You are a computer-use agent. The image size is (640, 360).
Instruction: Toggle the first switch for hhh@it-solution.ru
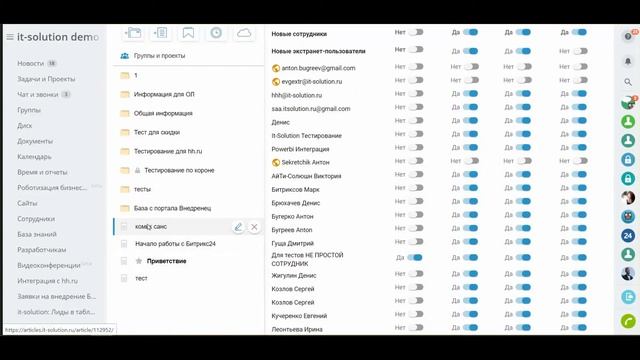[x=416, y=94]
